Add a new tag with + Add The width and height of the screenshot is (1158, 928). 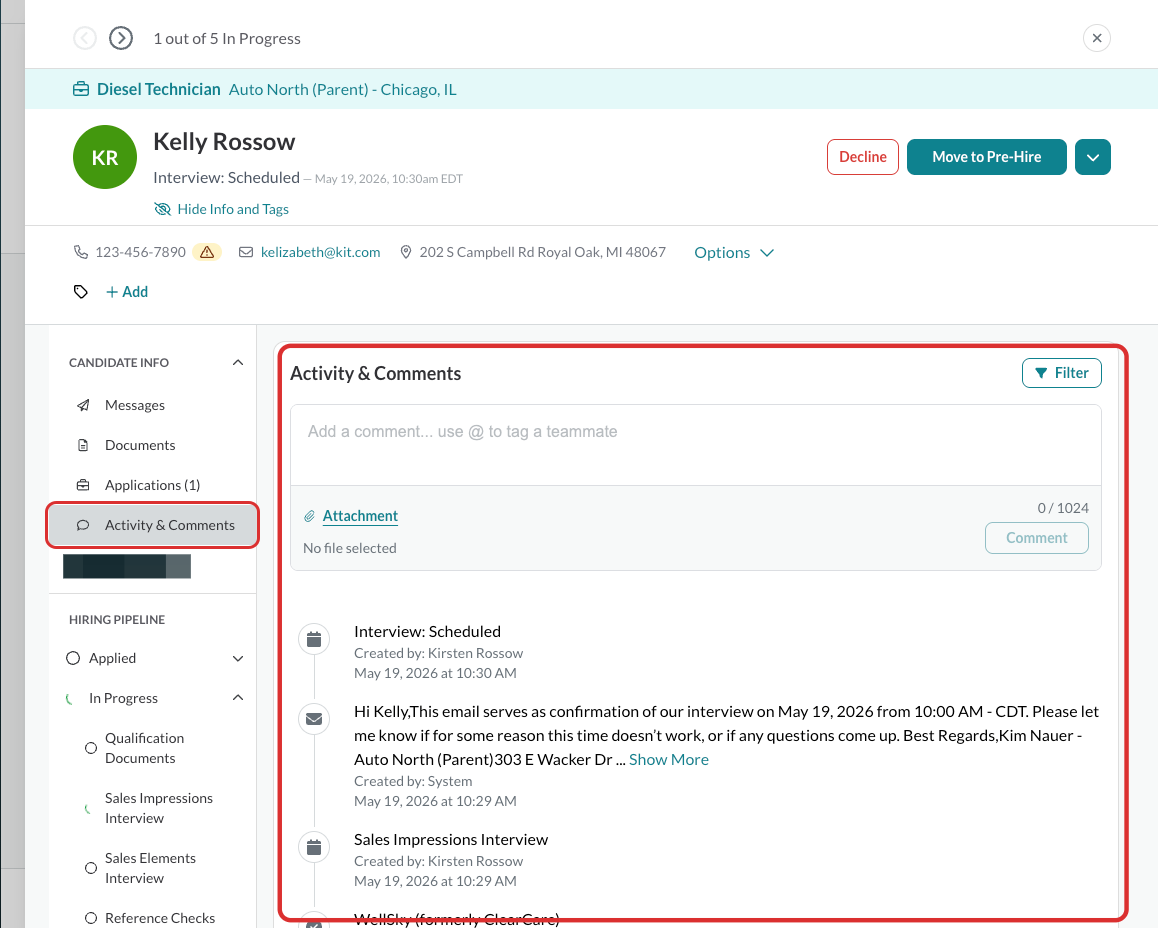point(127,292)
